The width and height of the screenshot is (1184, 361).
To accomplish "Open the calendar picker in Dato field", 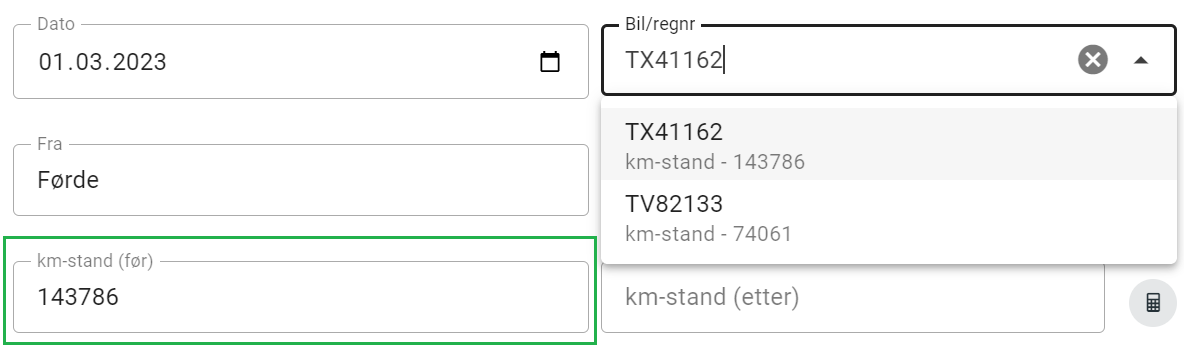I will pyautogui.click(x=550, y=61).
